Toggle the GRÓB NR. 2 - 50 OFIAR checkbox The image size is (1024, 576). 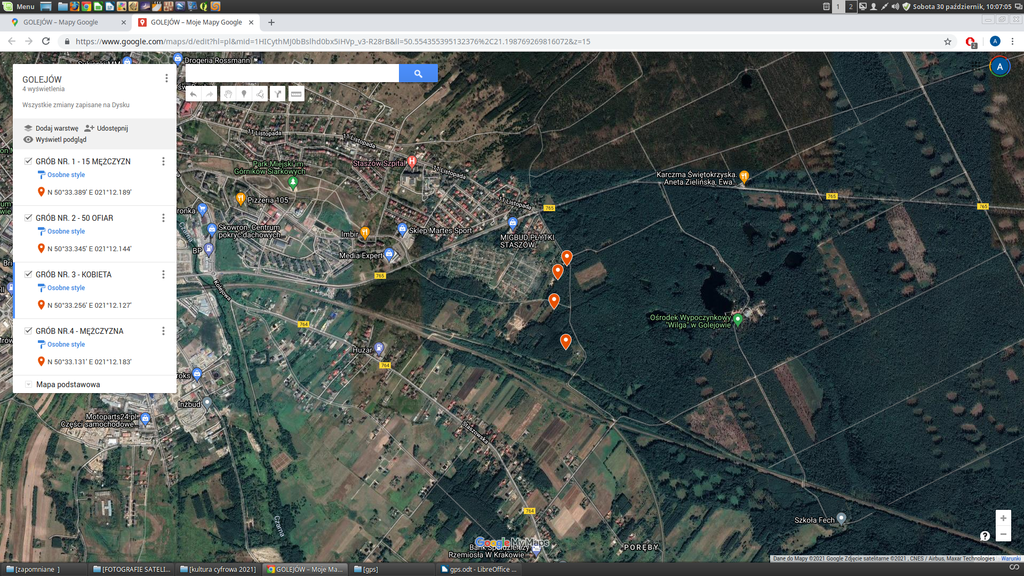coord(28,217)
